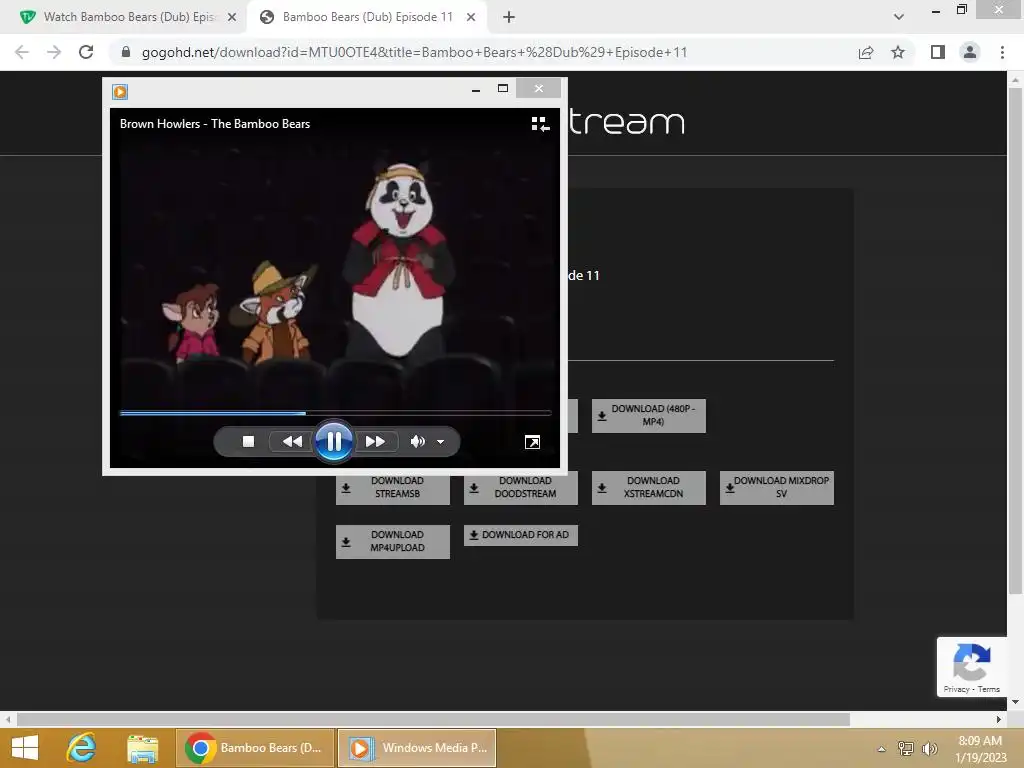Image resolution: width=1024 pixels, height=768 pixels.
Task: Go back in Chrome
Action: pyautogui.click(x=22, y=52)
